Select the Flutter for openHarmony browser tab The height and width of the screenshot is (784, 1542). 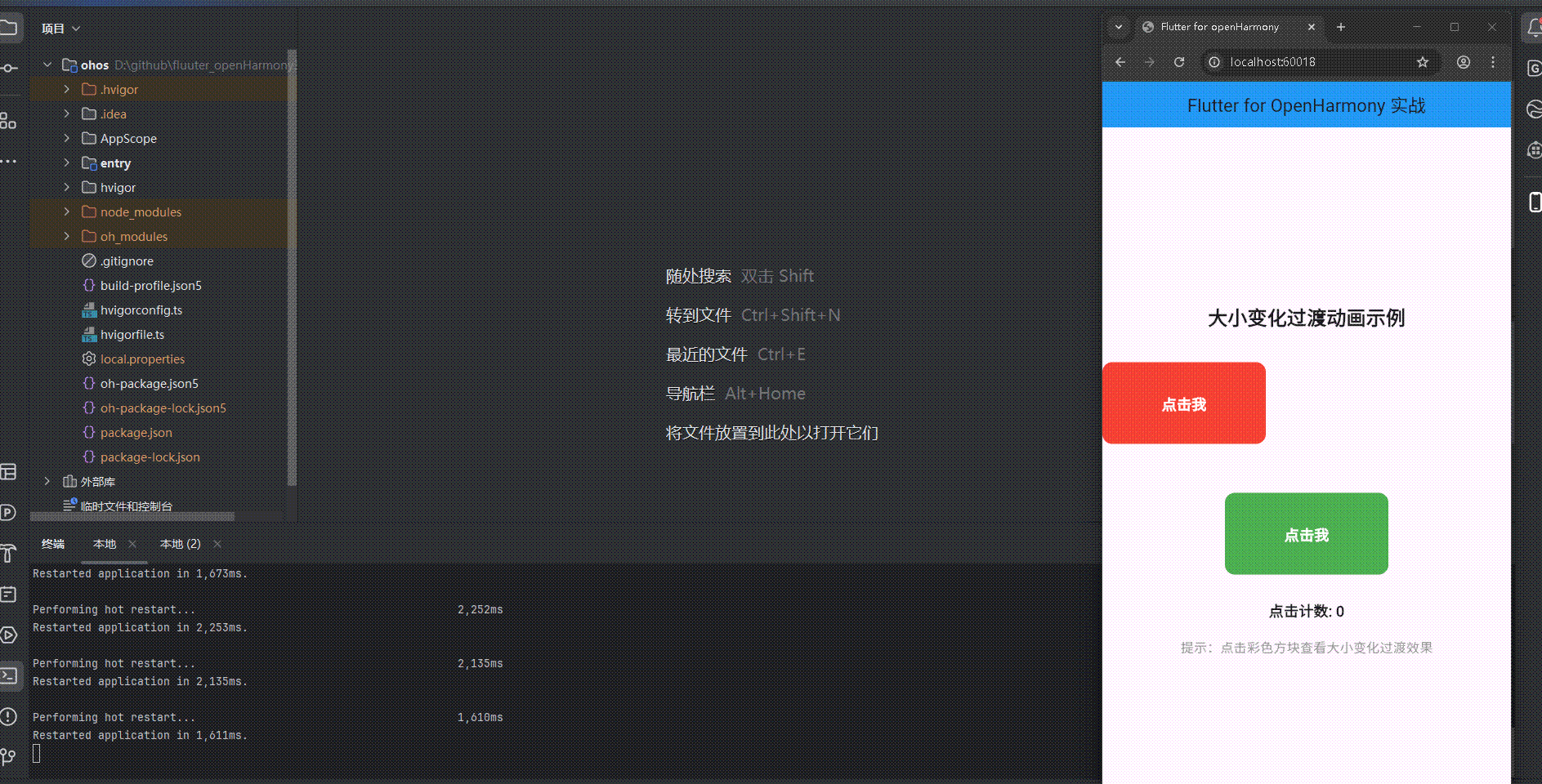pyautogui.click(x=1220, y=27)
